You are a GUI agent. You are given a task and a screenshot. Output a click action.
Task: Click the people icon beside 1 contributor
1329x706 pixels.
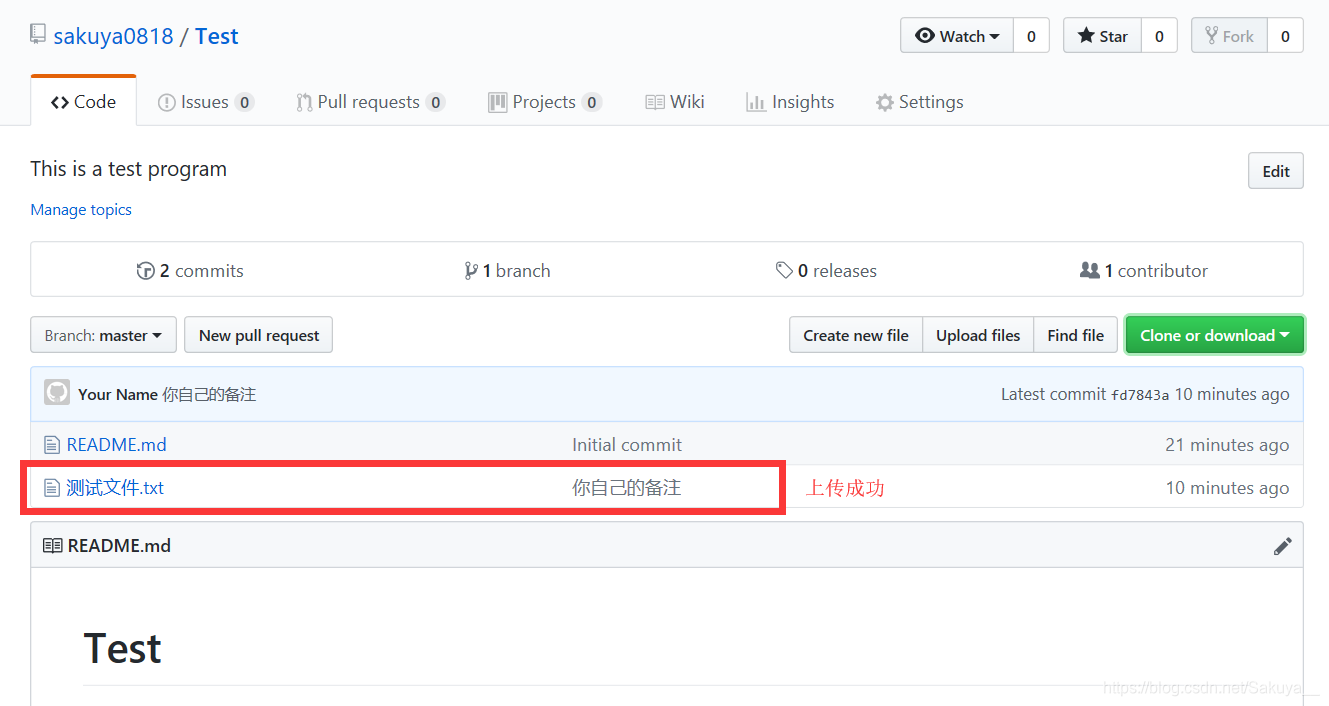click(x=1090, y=271)
